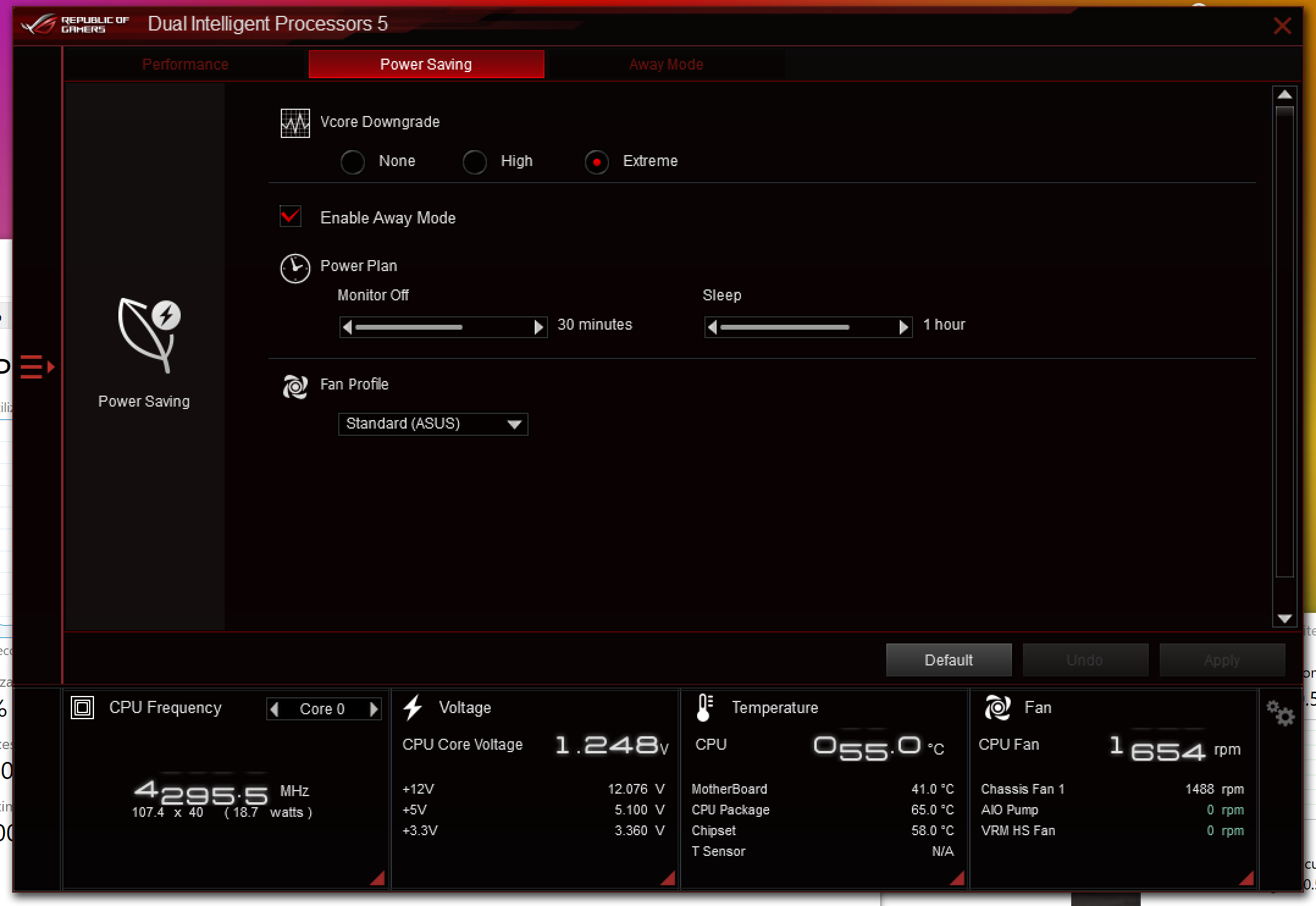Select None for Vcore Downgrade
Viewport: 1316px width, 906px height.
coord(353,162)
